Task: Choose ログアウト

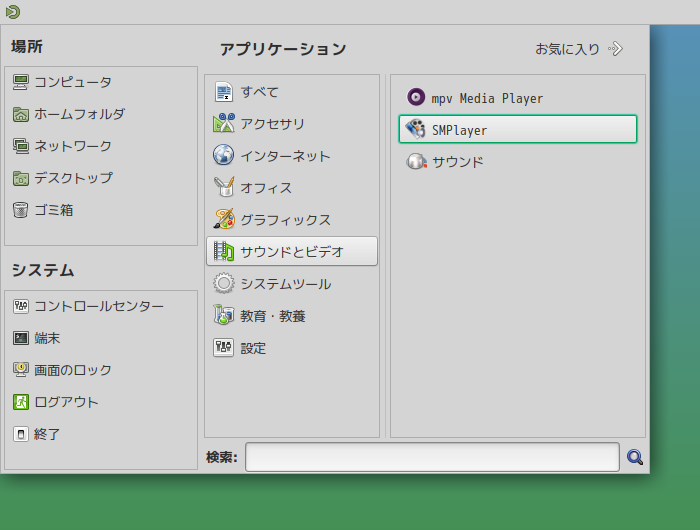Action: [x=101, y=402]
